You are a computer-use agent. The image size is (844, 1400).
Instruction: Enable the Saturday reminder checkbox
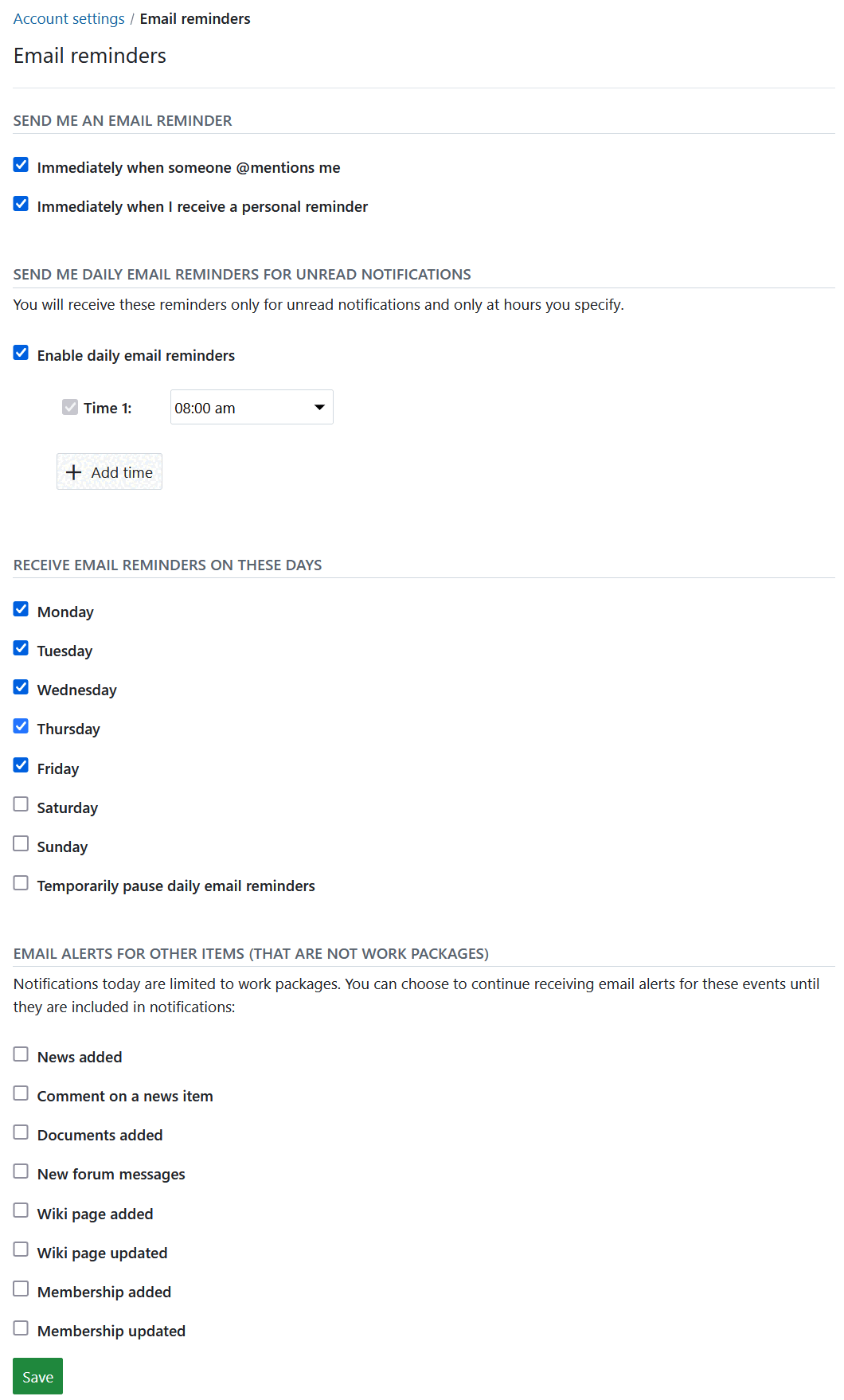pyautogui.click(x=20, y=804)
